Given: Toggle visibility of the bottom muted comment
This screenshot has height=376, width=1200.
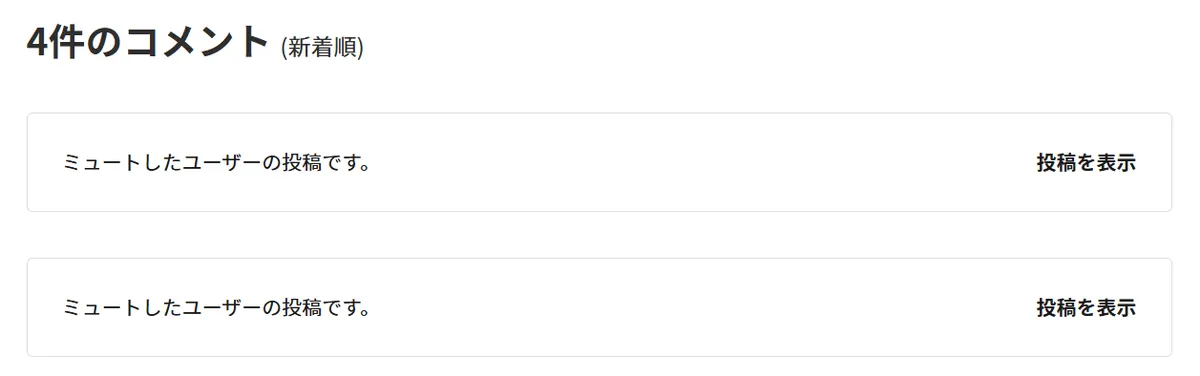Looking at the screenshot, I should [x=1086, y=308].
